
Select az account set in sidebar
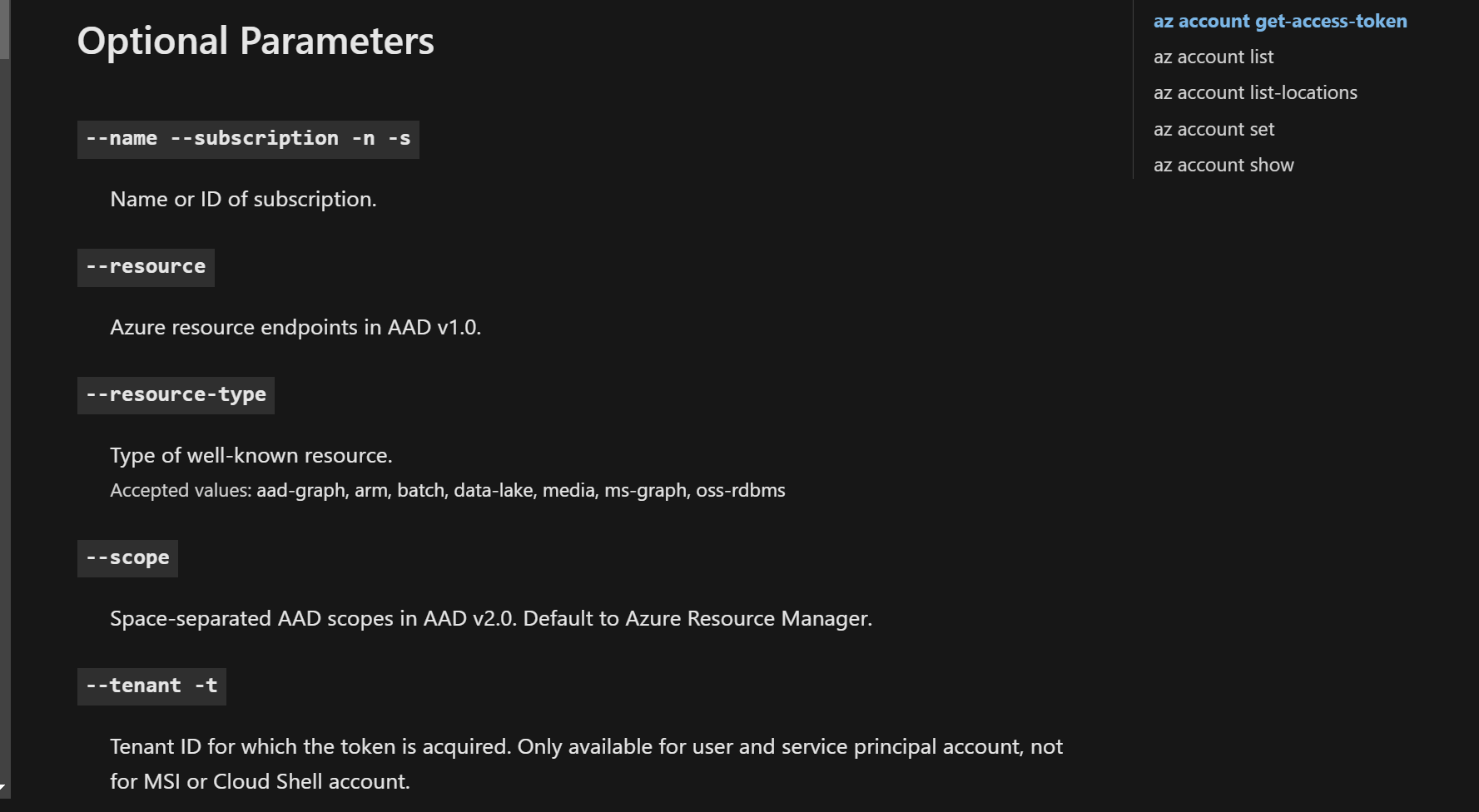[1213, 130]
